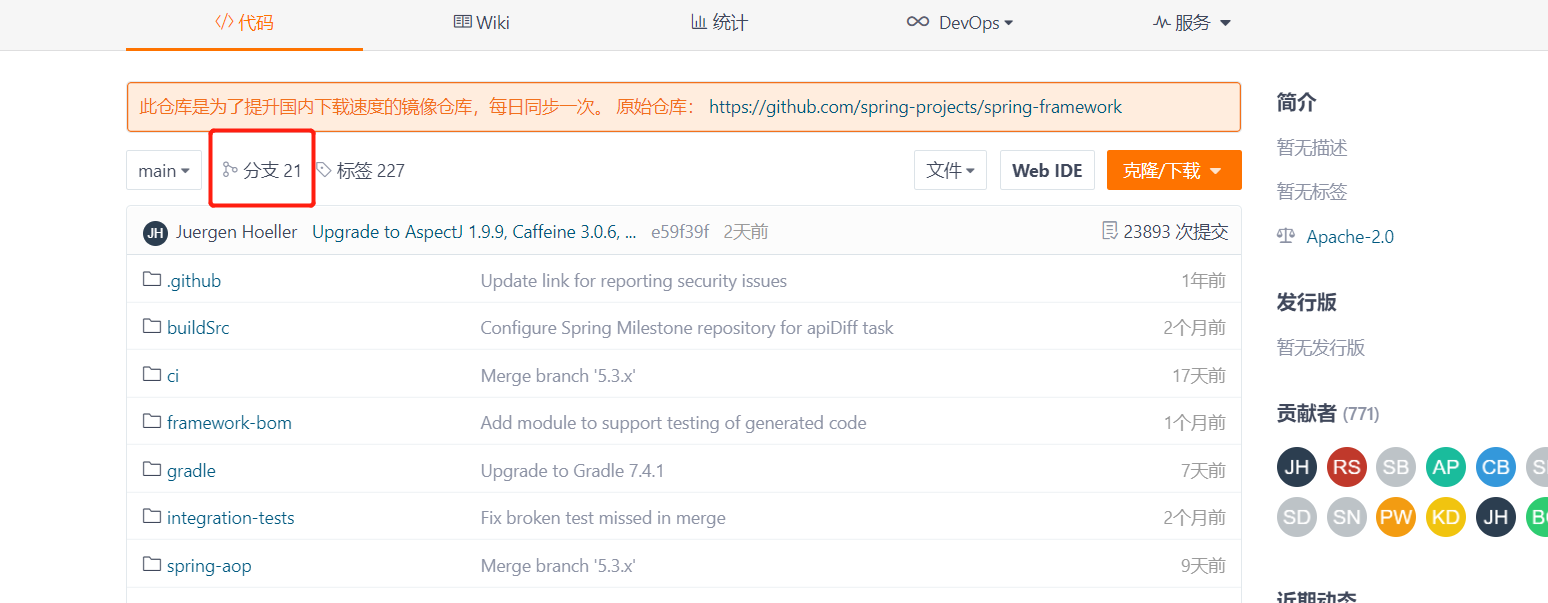
Task: Click the SD contributor avatar
Action: click(x=1297, y=517)
